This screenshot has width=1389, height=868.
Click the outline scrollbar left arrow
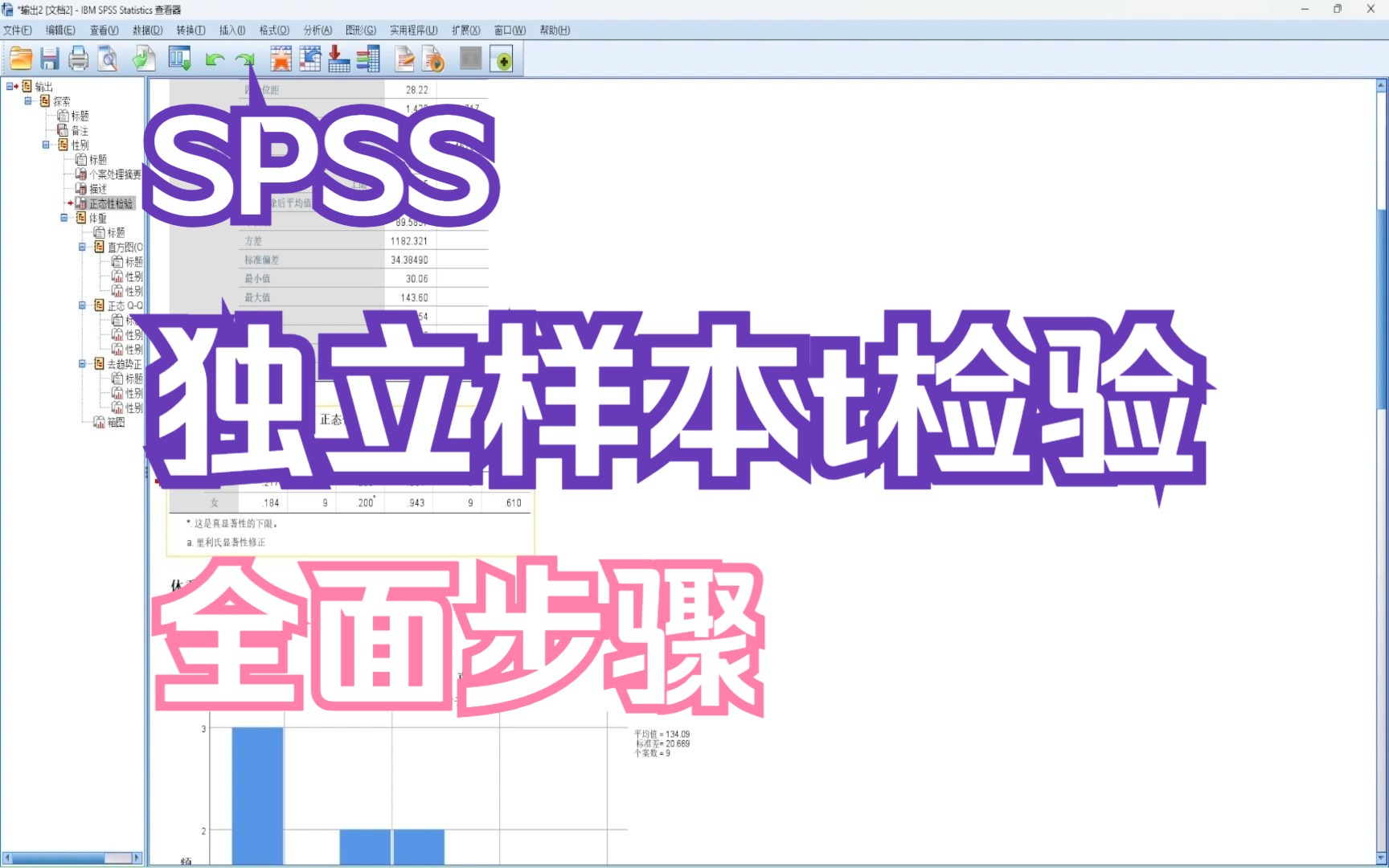click(x=6, y=858)
